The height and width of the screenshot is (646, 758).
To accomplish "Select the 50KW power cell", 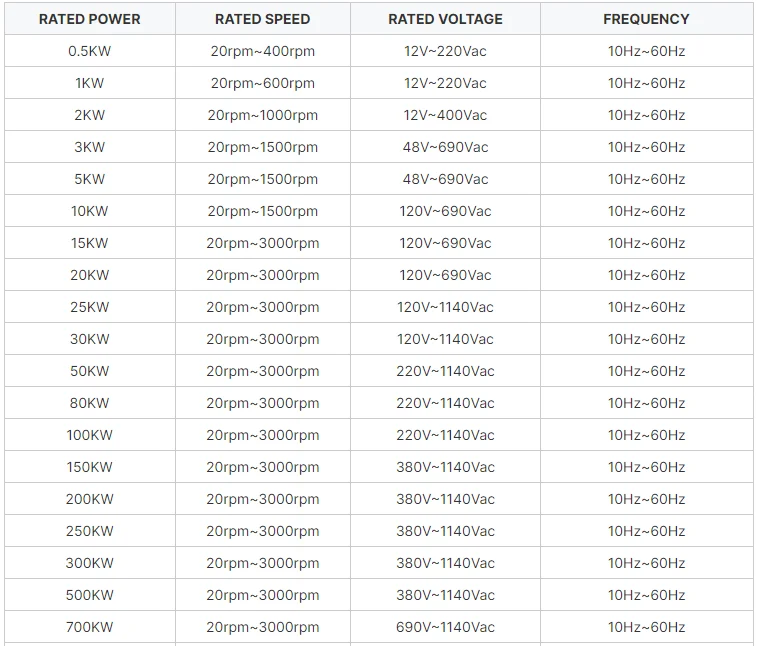I will (x=90, y=371).
